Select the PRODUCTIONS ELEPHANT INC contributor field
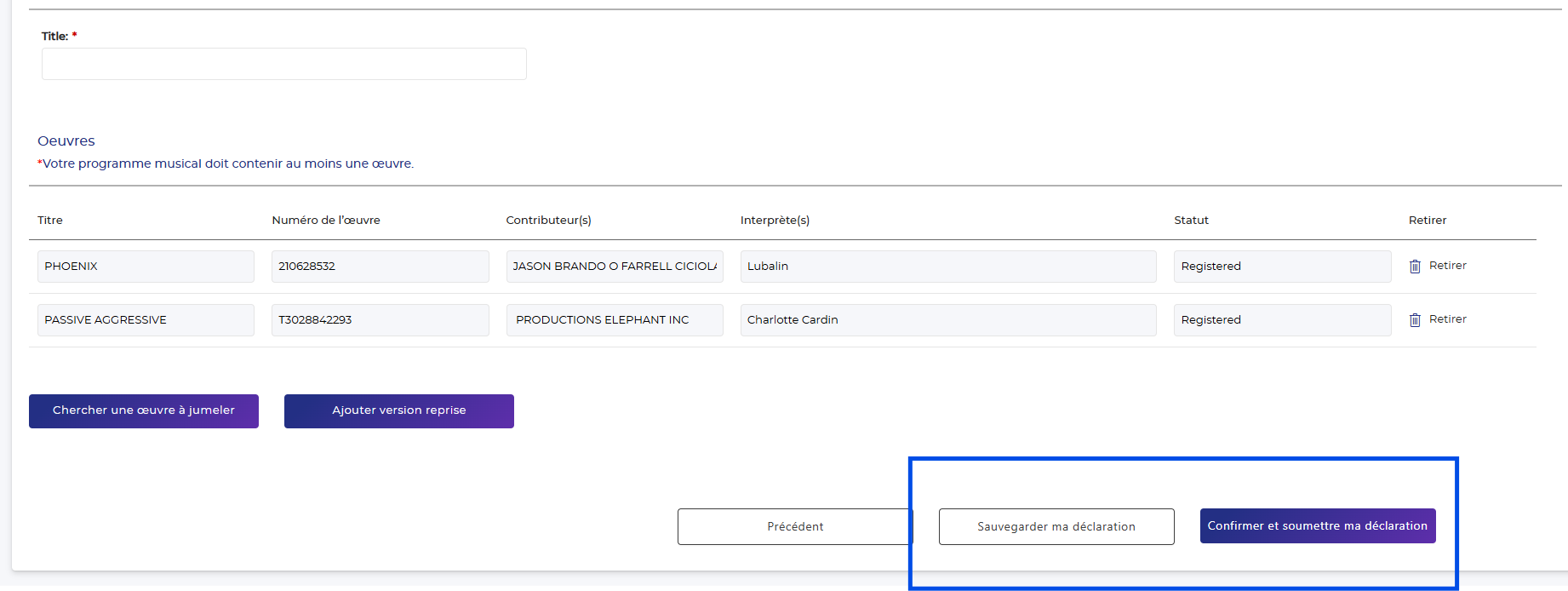 pos(614,320)
